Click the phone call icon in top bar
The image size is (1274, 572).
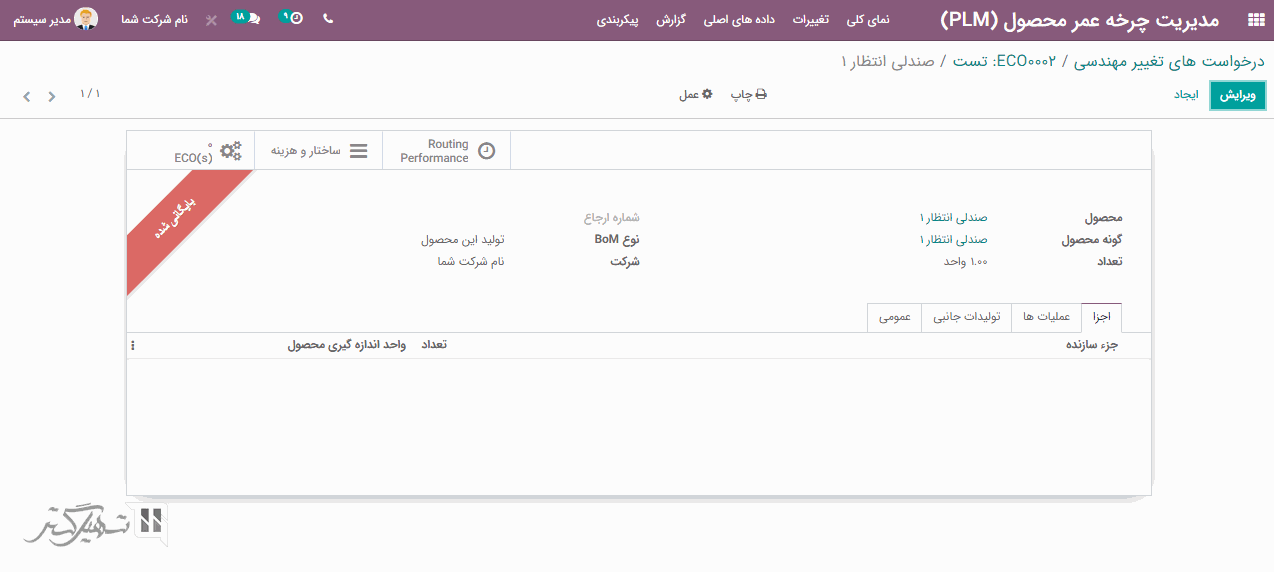tap(328, 19)
